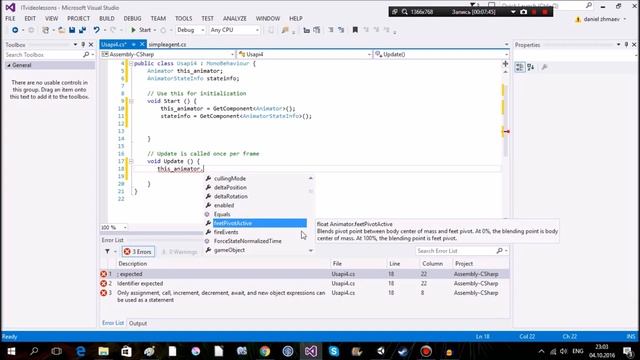The image size is (640, 360).
Task: Collapse the General group in Toolbox
Action: click(9, 65)
